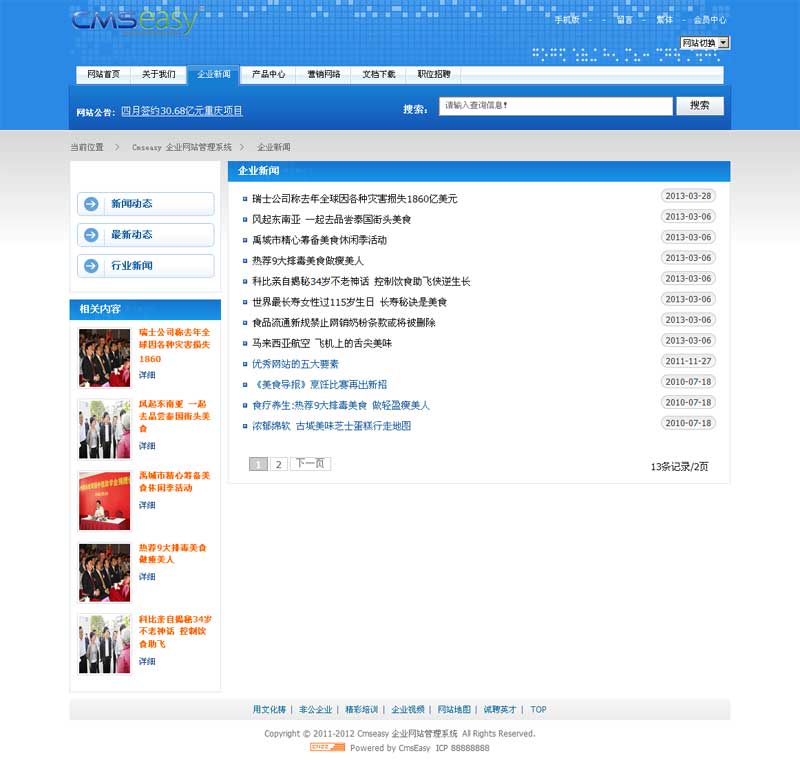The height and width of the screenshot is (760, 800).
Task: Open the 网站首页 navigation tab
Action: point(103,75)
